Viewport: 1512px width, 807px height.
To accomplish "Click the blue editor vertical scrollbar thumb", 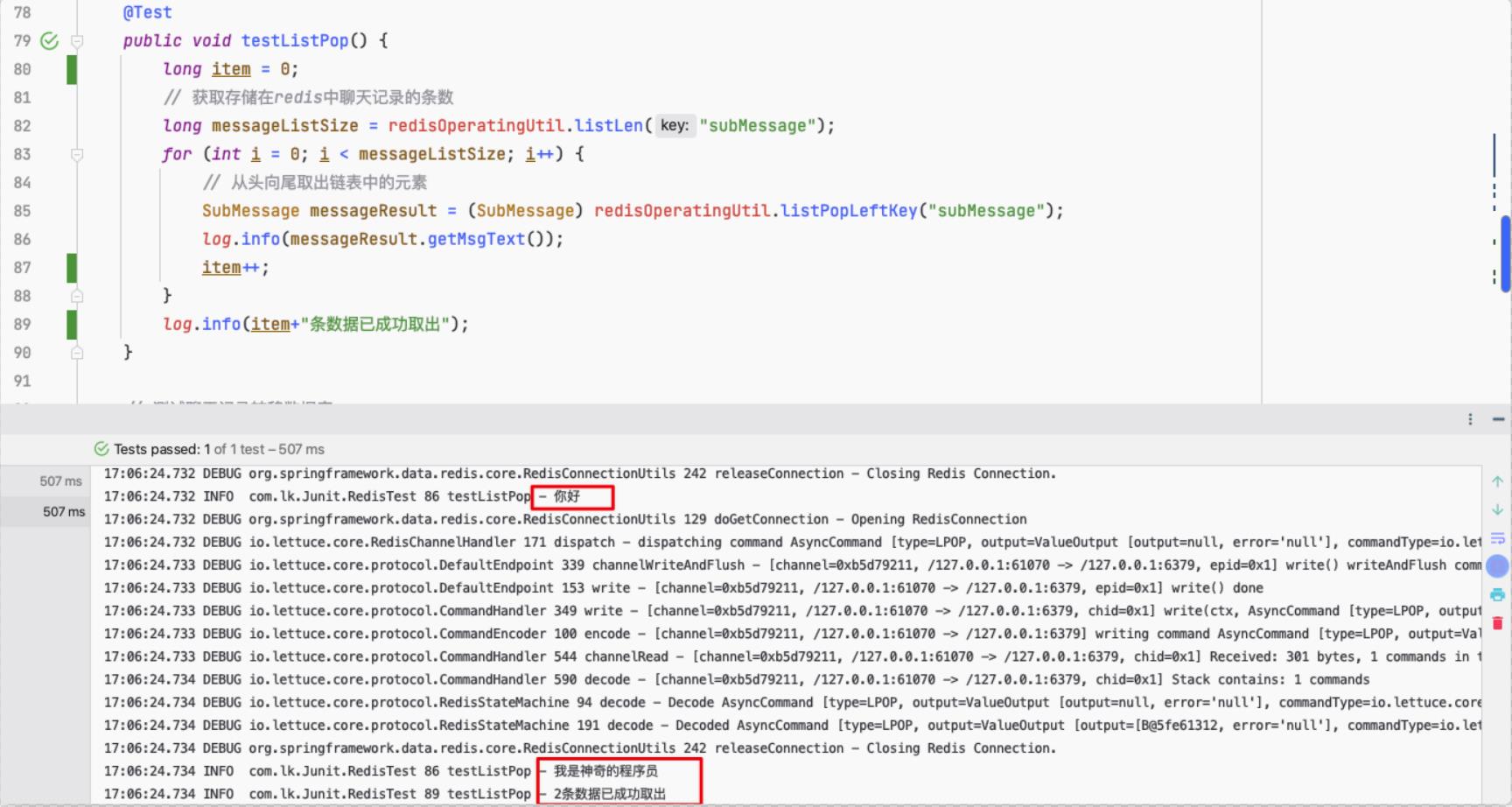I will point(1505,254).
